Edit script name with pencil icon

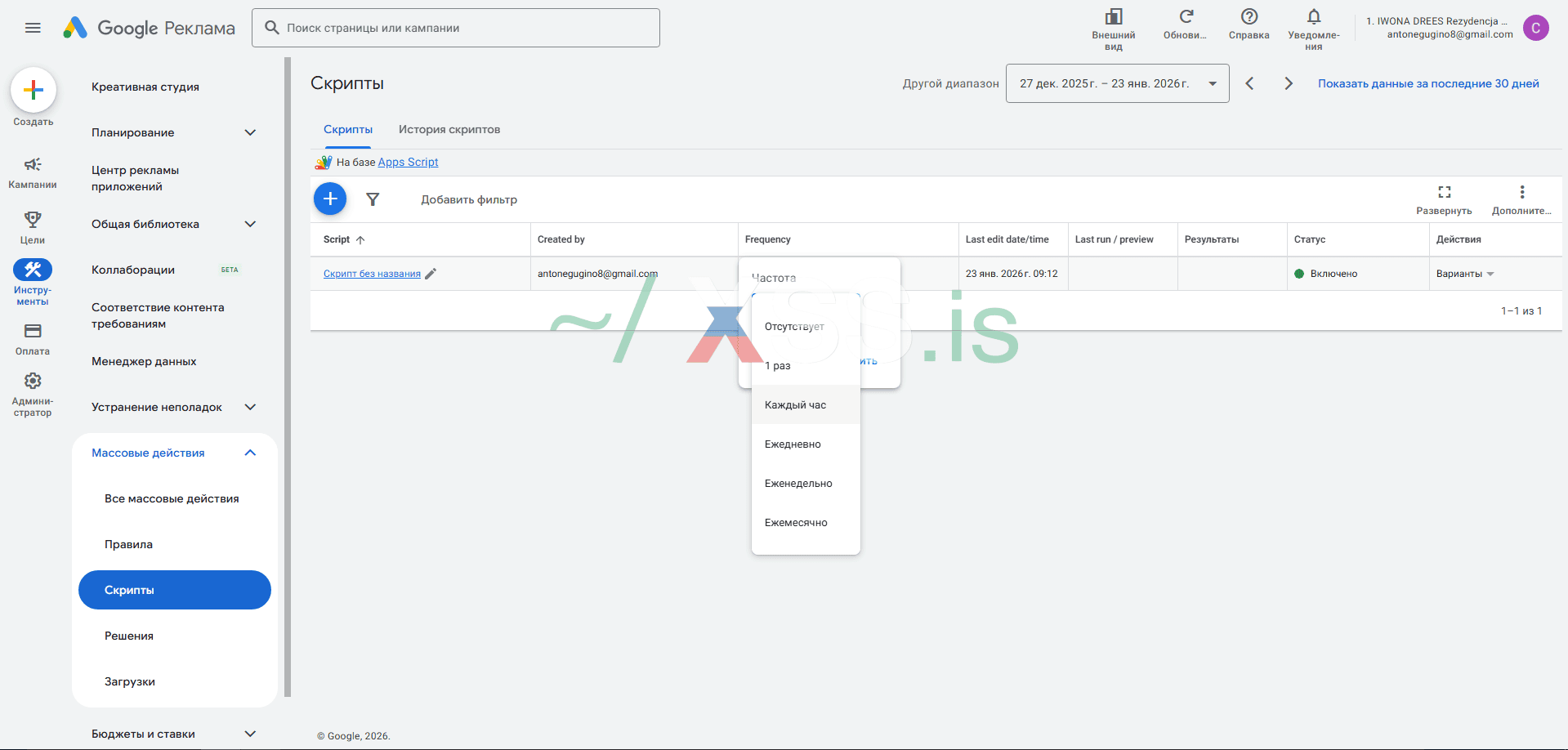[431, 274]
